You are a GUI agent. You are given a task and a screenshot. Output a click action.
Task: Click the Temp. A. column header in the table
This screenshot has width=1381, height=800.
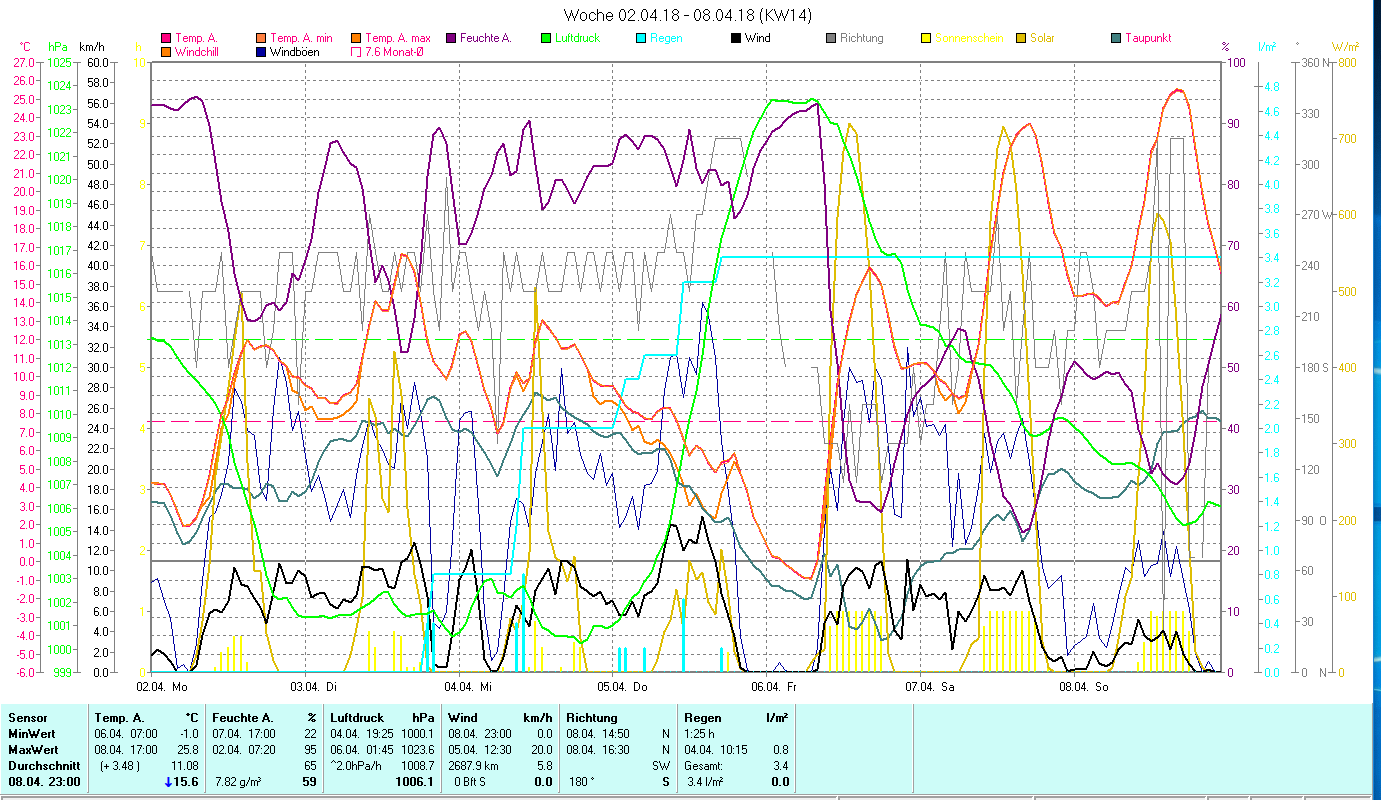pos(119,718)
